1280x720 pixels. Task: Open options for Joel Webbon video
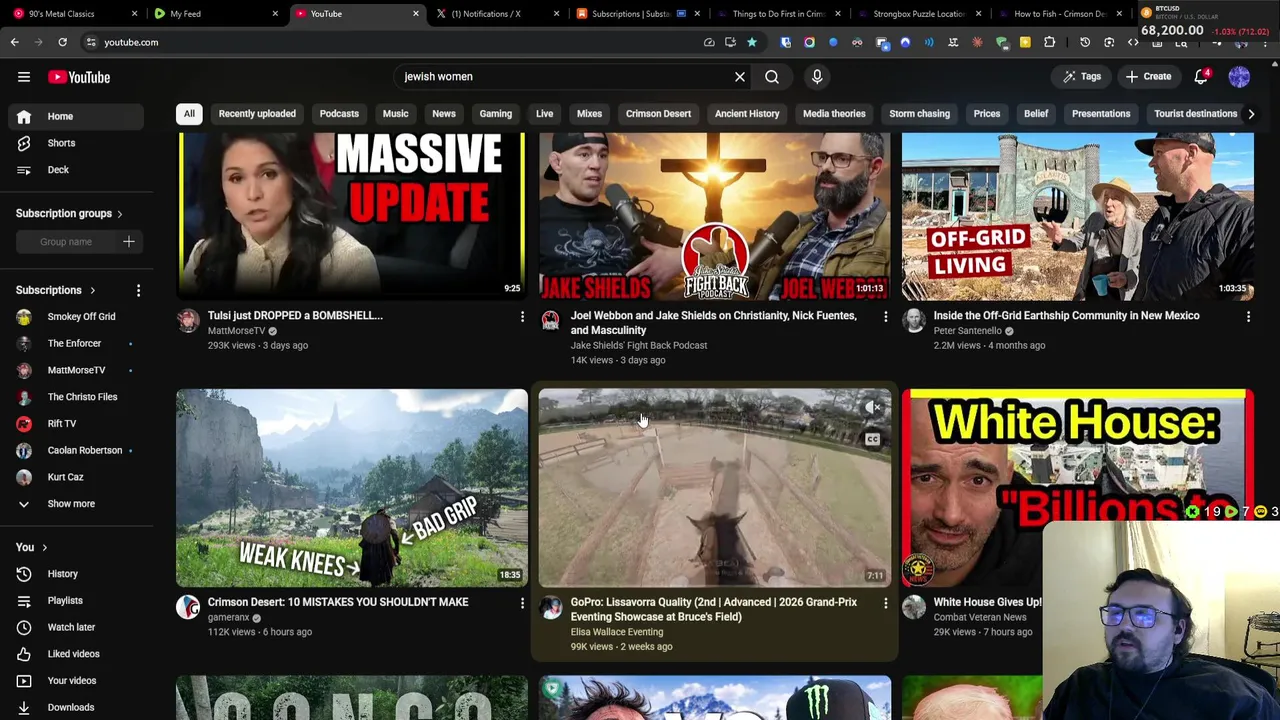click(885, 317)
